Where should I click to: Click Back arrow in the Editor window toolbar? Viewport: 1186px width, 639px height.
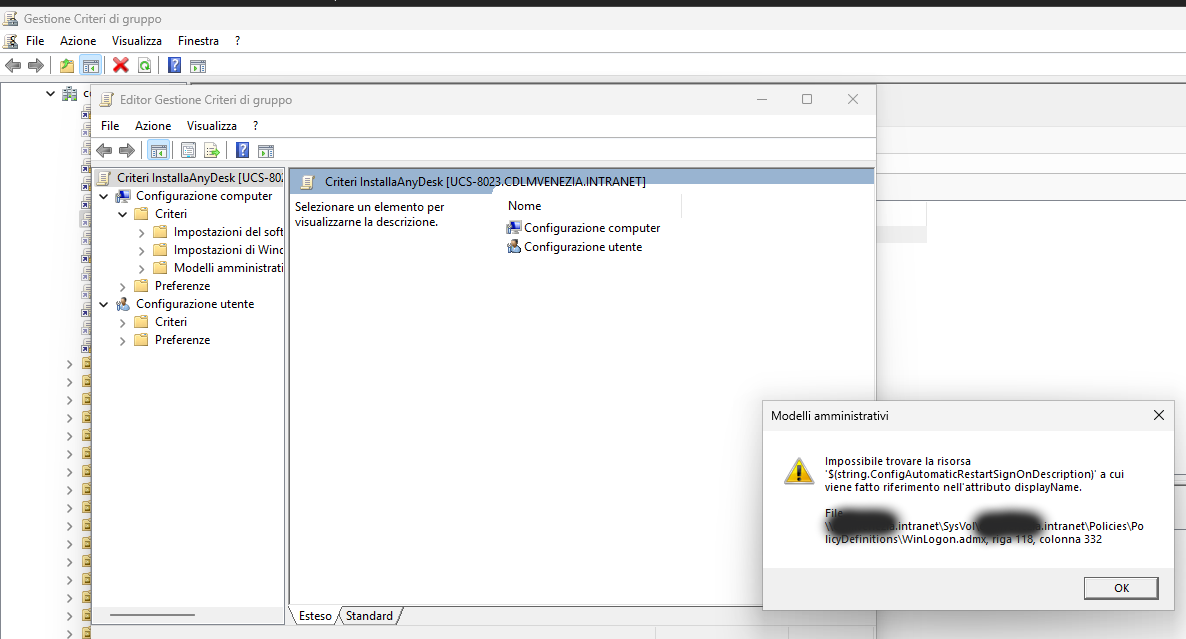104,150
